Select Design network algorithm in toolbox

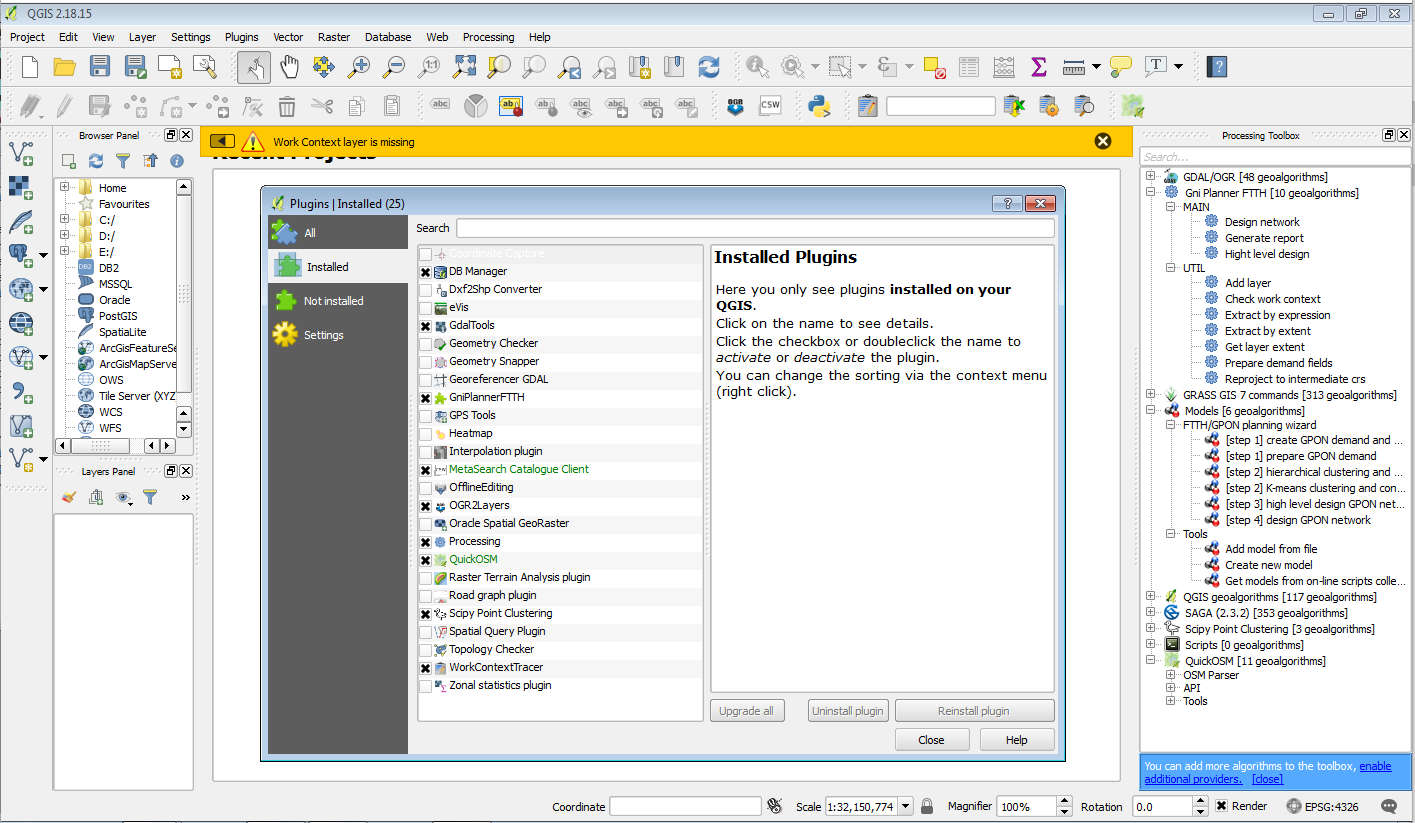1262,222
